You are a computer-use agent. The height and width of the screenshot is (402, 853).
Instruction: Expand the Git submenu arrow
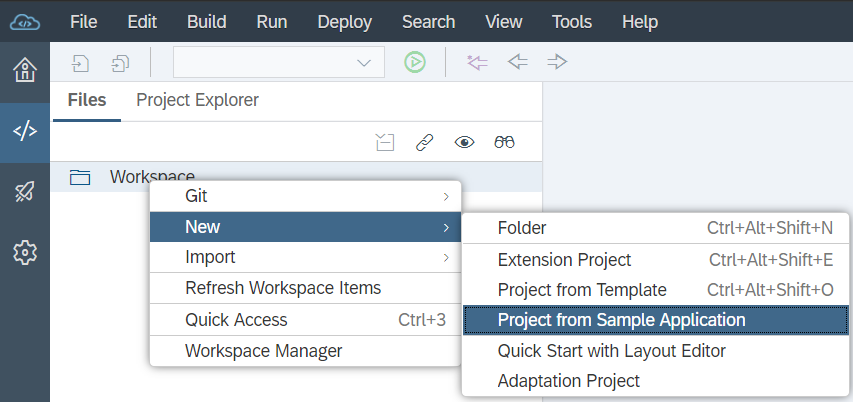pyautogui.click(x=446, y=196)
